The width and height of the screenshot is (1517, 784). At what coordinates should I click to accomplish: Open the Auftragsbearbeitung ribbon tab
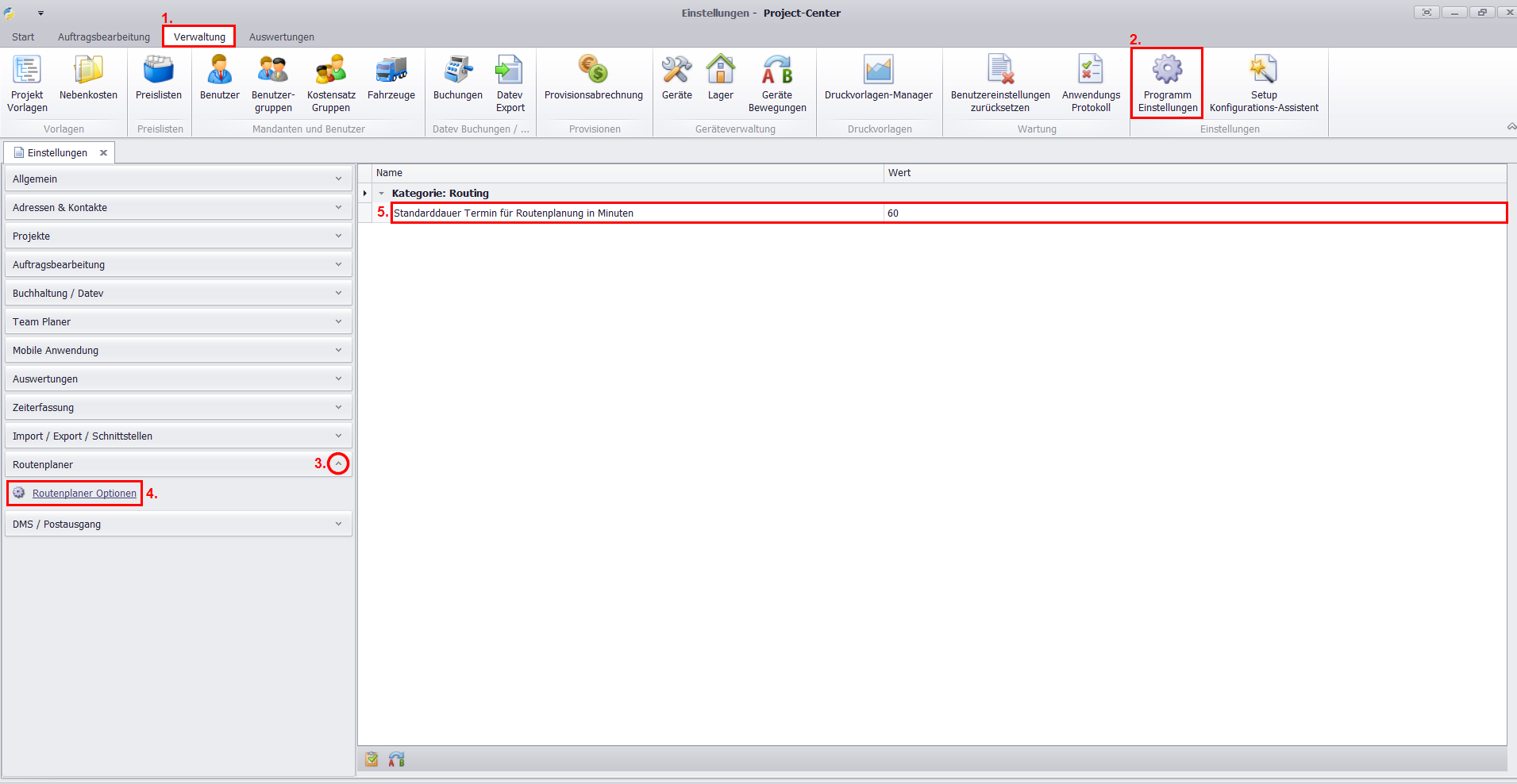tap(103, 37)
